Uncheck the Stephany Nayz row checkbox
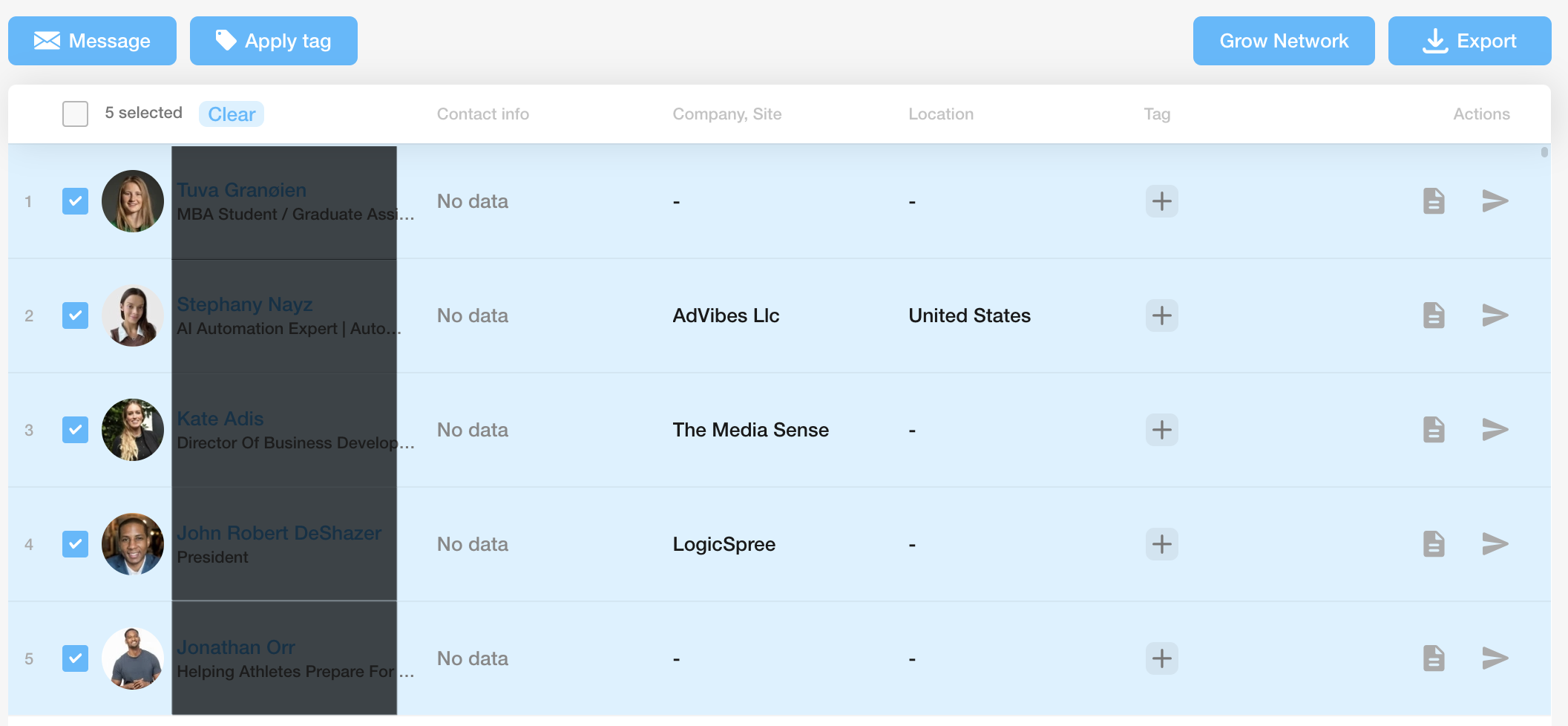Viewport: 1568px width, 726px height. tap(75, 315)
